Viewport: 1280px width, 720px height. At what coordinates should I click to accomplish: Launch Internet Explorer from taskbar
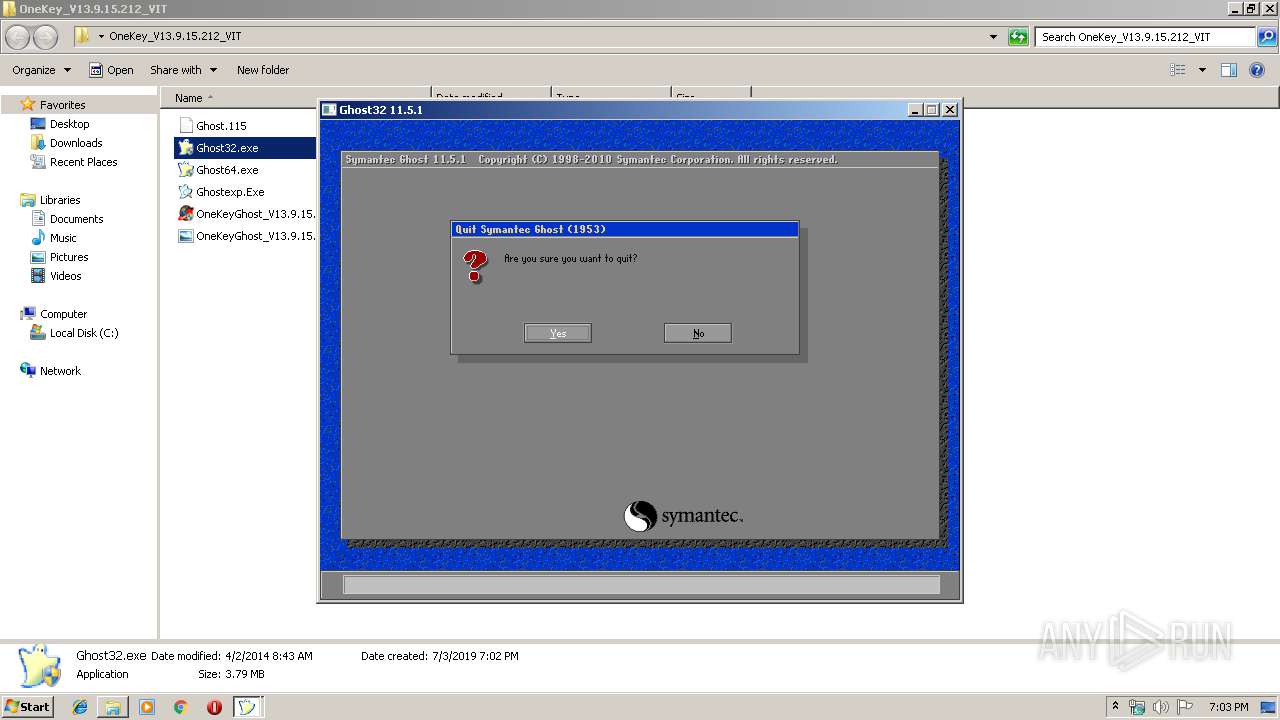pyautogui.click(x=80, y=707)
